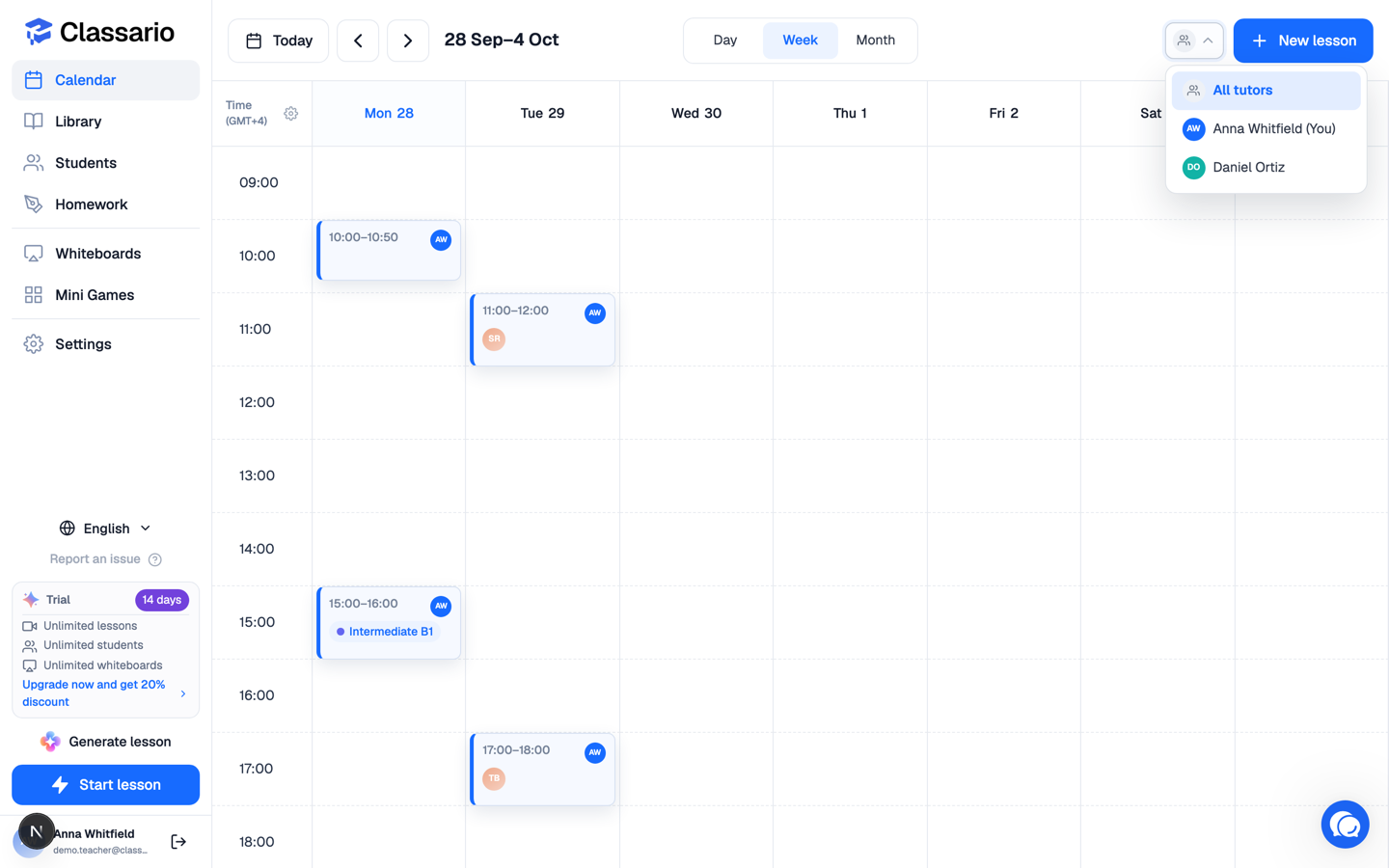Click the upgrade discount chevron arrow
Image resolution: width=1389 pixels, height=868 pixels.
click(x=183, y=693)
